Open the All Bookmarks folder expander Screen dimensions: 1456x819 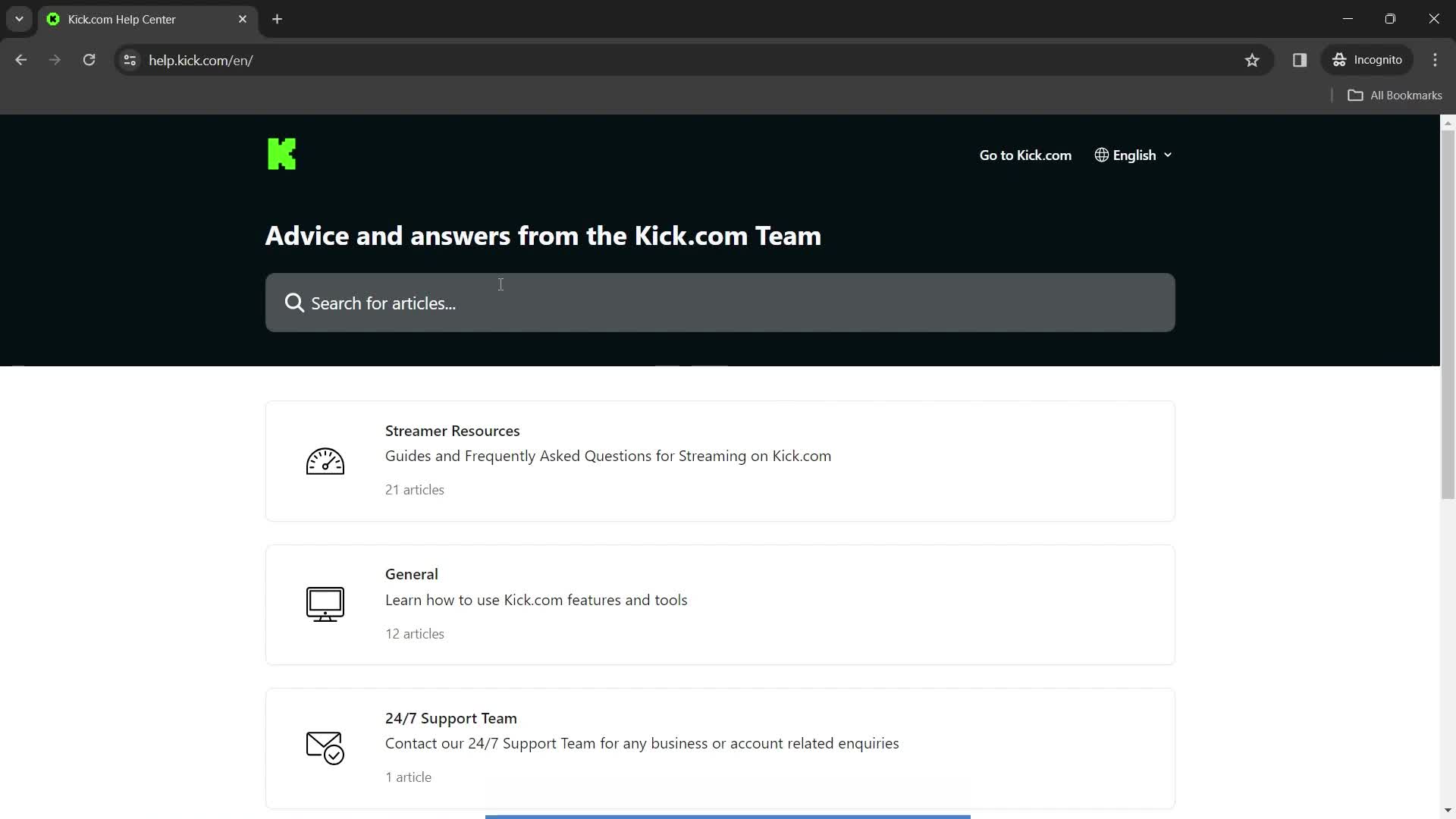tap(1358, 94)
